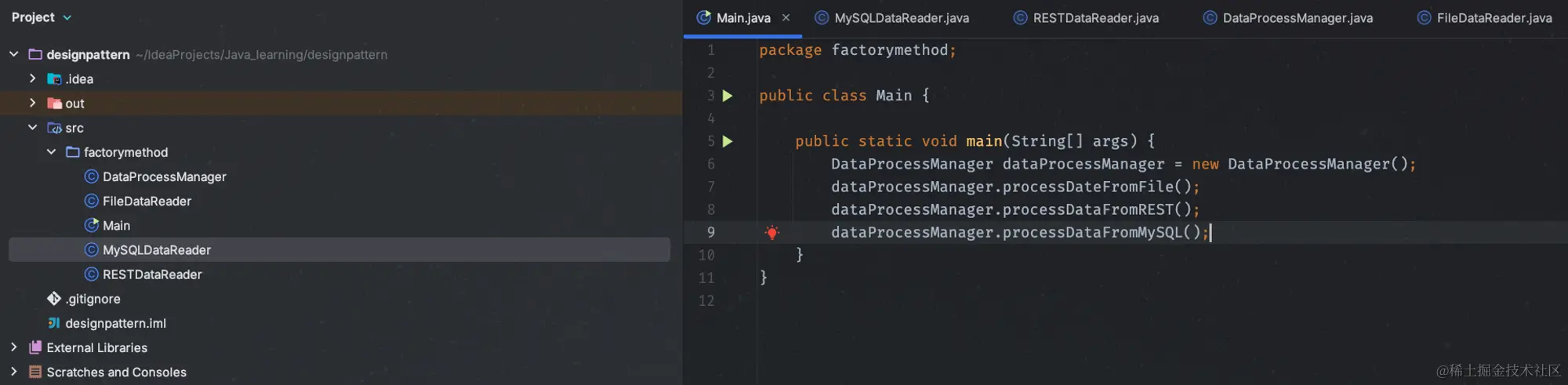The height and width of the screenshot is (385, 1568).
Task: Click the designpattern.iml file icon
Action: [54, 322]
